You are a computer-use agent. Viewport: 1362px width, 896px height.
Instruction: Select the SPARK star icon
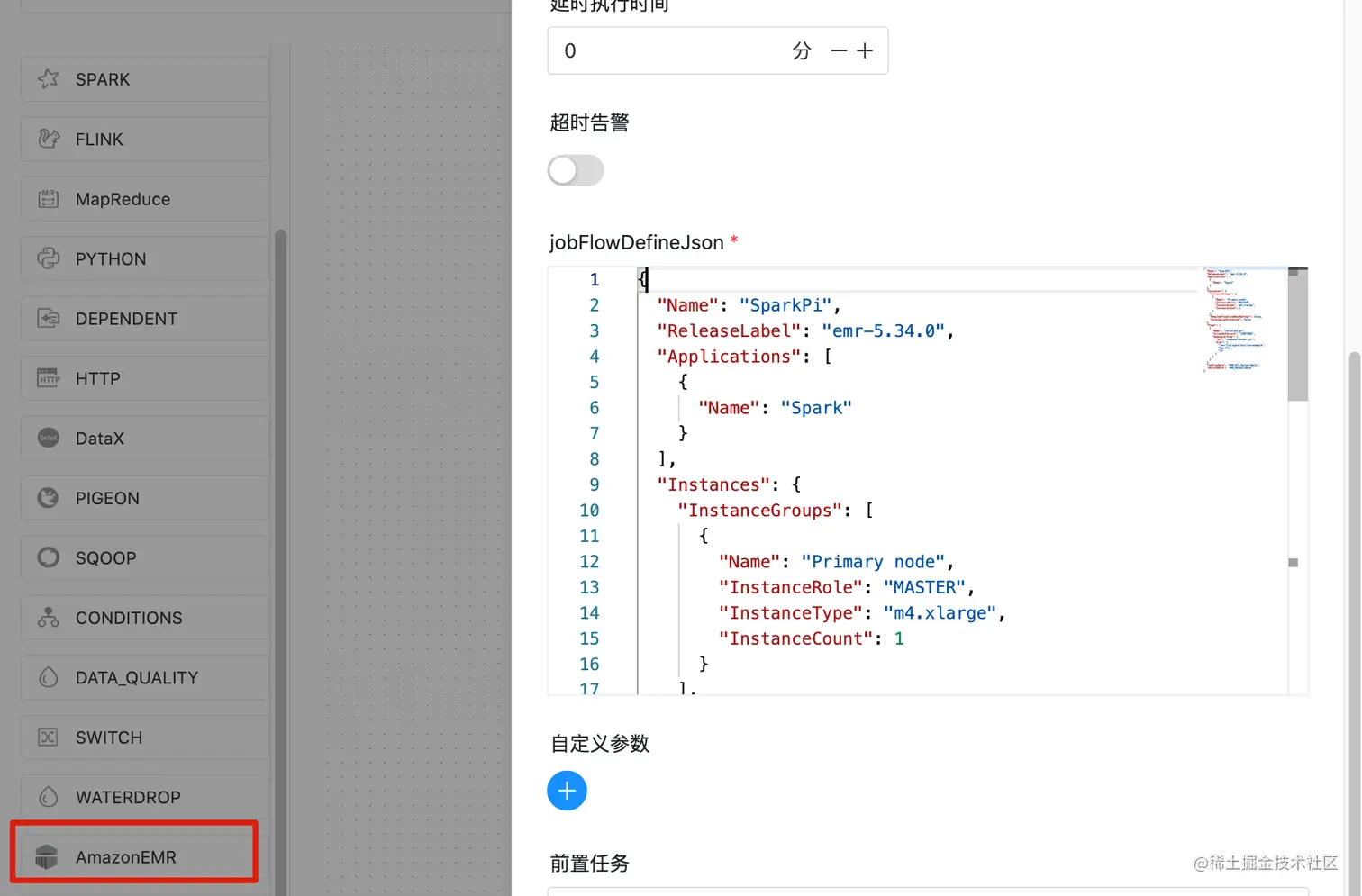click(49, 79)
